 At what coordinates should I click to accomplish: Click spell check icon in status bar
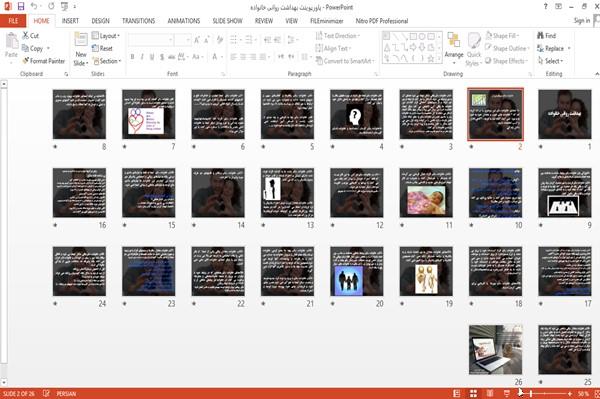tap(46, 393)
